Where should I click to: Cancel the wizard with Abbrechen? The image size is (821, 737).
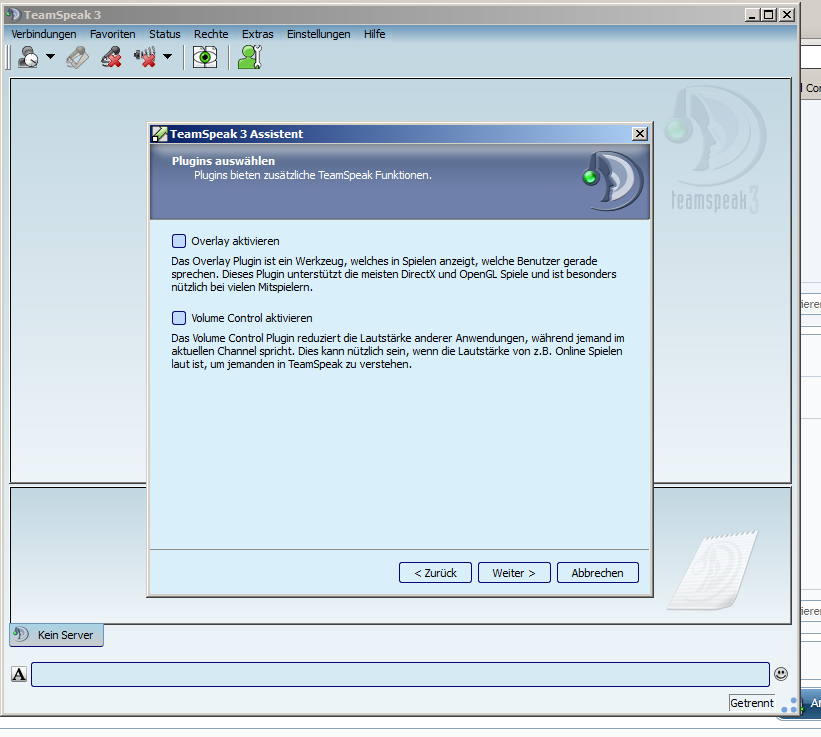click(597, 573)
